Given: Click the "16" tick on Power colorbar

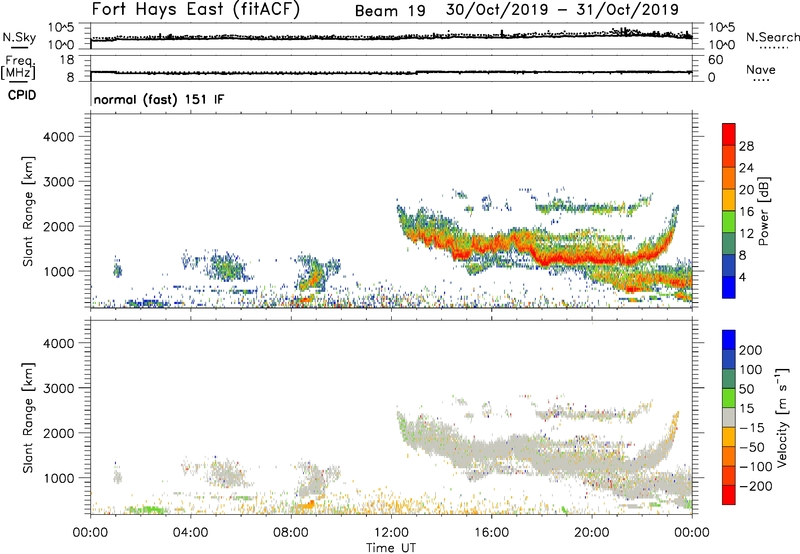Looking at the screenshot, I should pos(746,212).
